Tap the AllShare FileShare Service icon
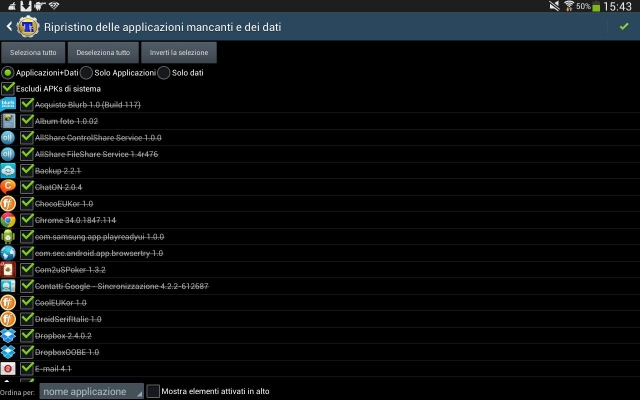Screen dimensions: 640x400 point(8,154)
